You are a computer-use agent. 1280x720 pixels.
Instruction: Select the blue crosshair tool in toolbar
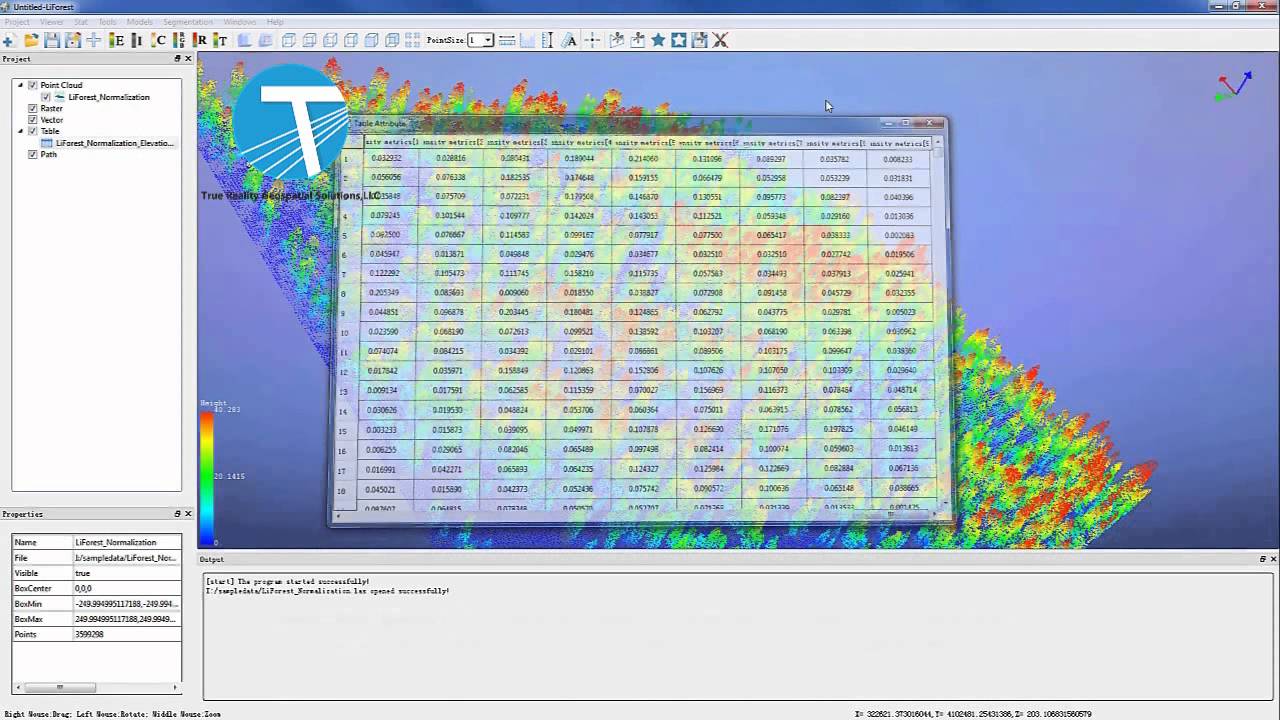(x=94, y=40)
